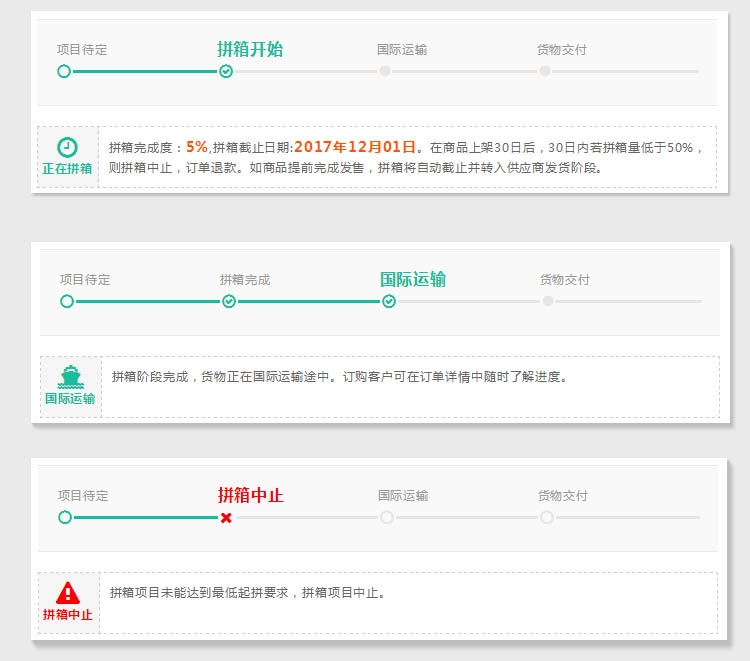Click the 项目待定 circle marker in second card
Image resolution: width=750 pixels, height=661 pixels.
67,301
